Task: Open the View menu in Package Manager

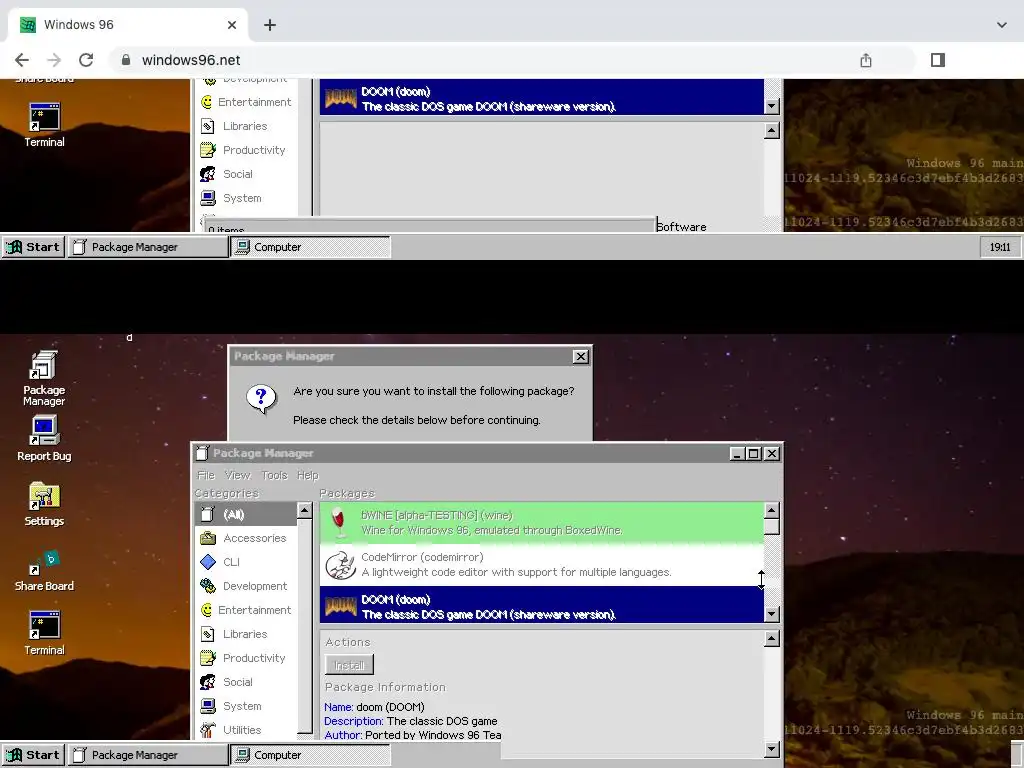Action: click(238, 475)
